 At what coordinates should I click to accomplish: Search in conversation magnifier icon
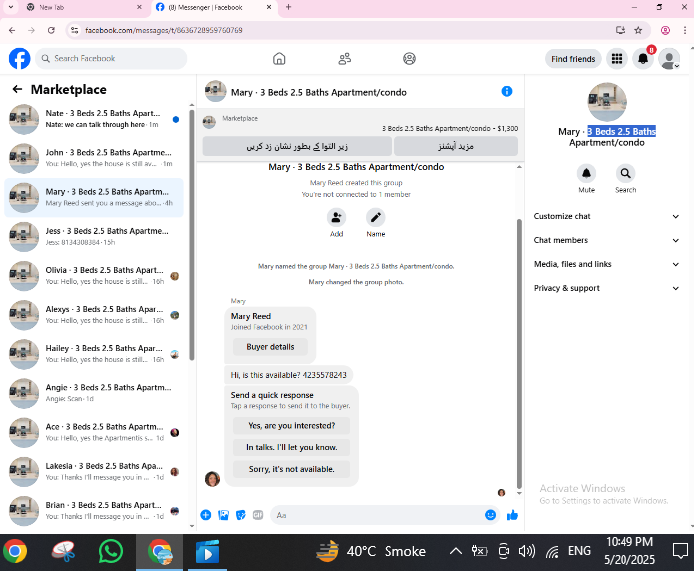point(625,173)
